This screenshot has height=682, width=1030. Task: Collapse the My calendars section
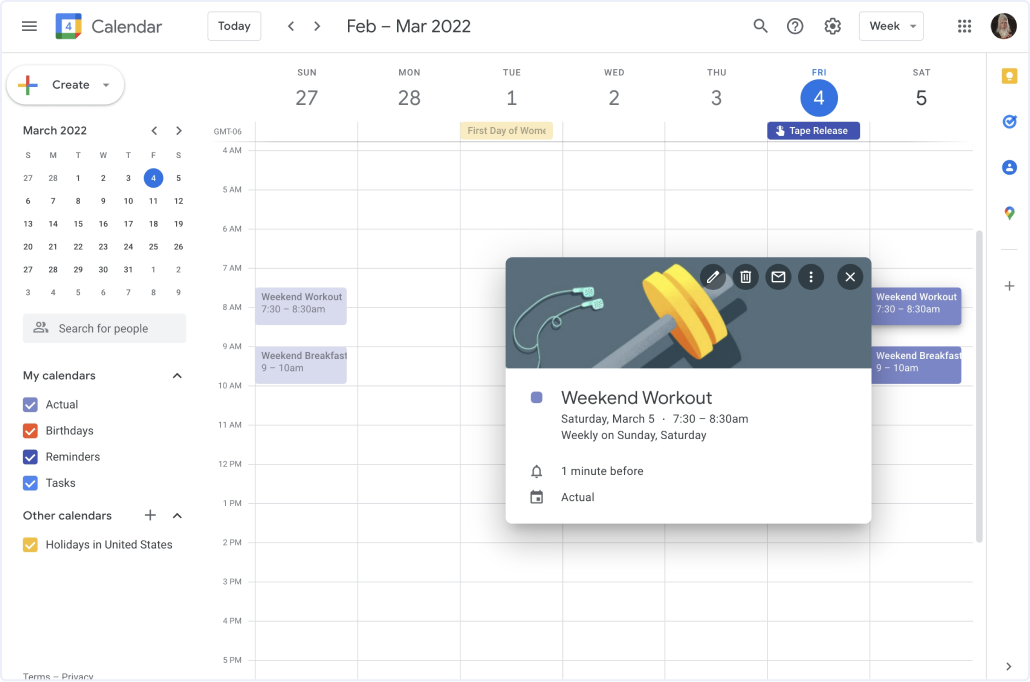pos(177,376)
